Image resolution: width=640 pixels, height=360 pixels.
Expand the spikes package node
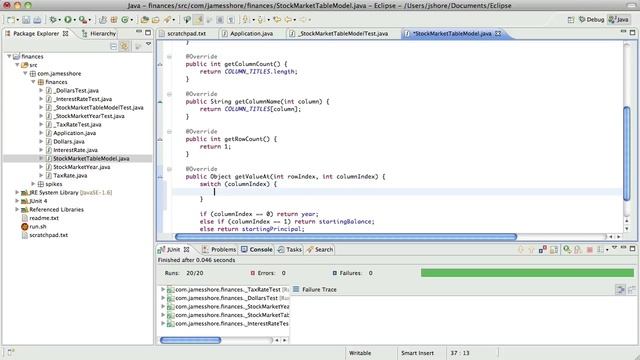(33, 184)
